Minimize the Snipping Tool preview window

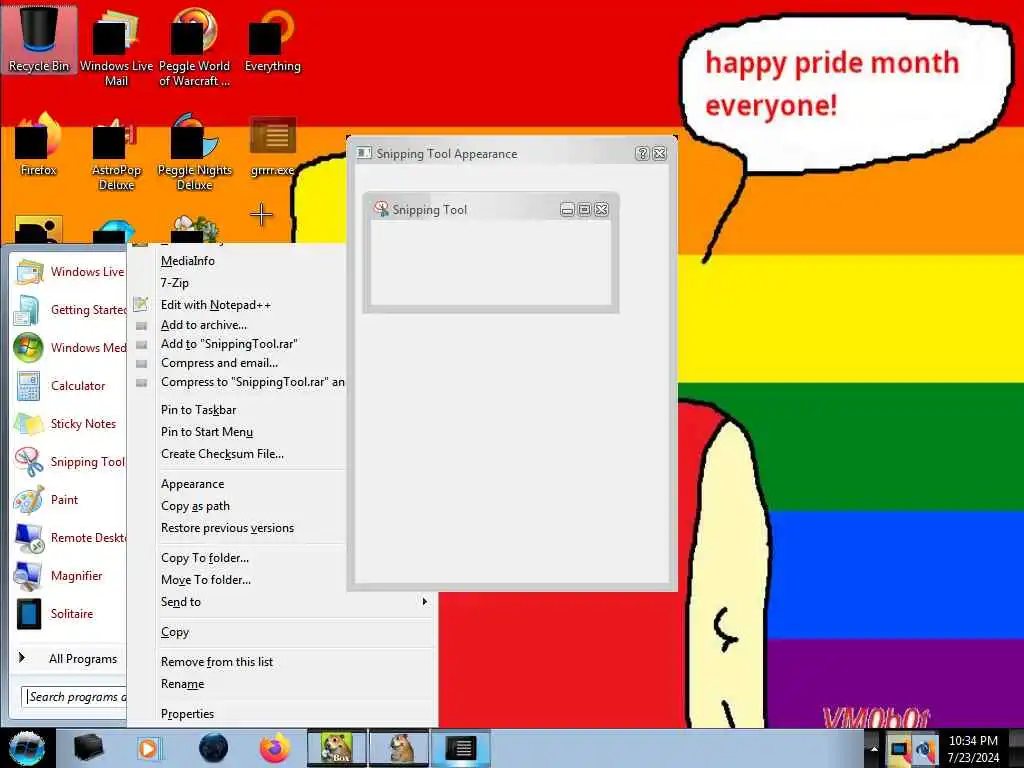click(567, 210)
